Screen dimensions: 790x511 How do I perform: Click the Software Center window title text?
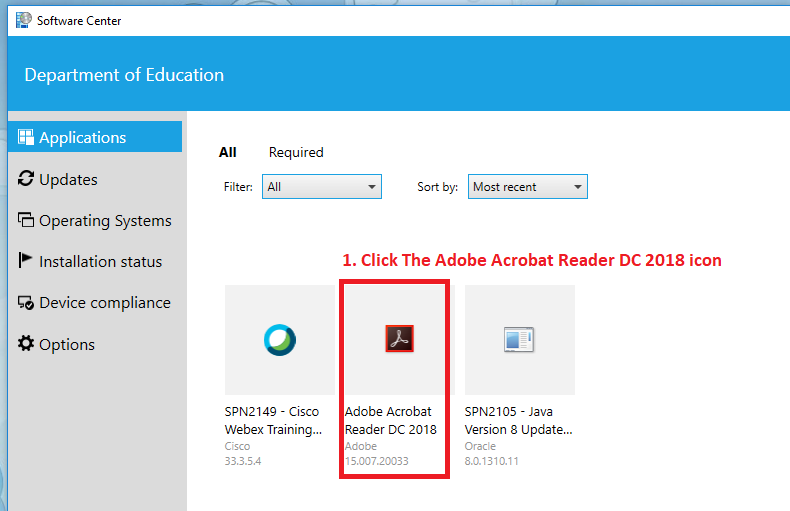pyautogui.click(x=79, y=21)
